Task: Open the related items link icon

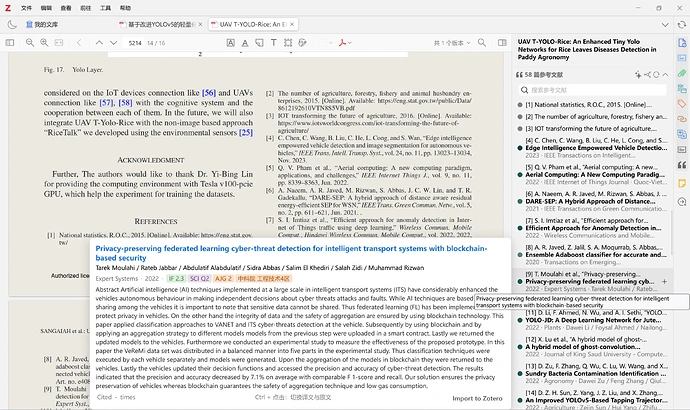Action: pos(682,119)
